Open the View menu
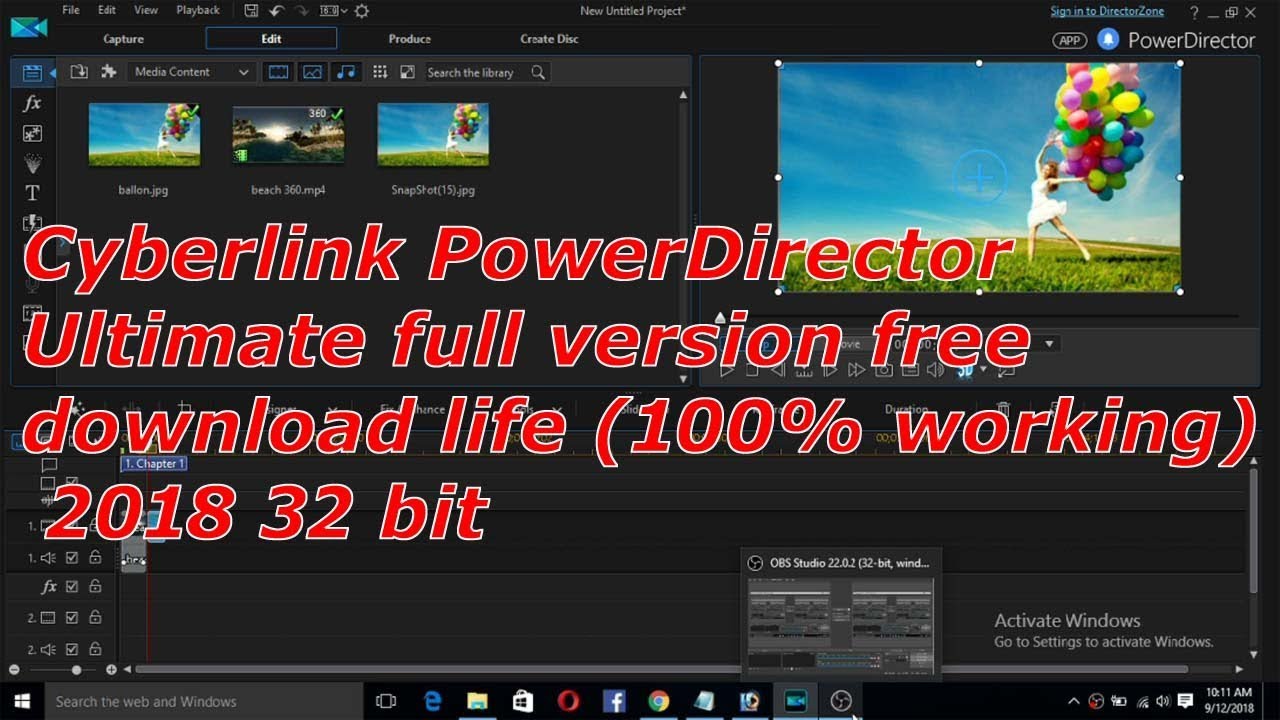 click(x=146, y=10)
